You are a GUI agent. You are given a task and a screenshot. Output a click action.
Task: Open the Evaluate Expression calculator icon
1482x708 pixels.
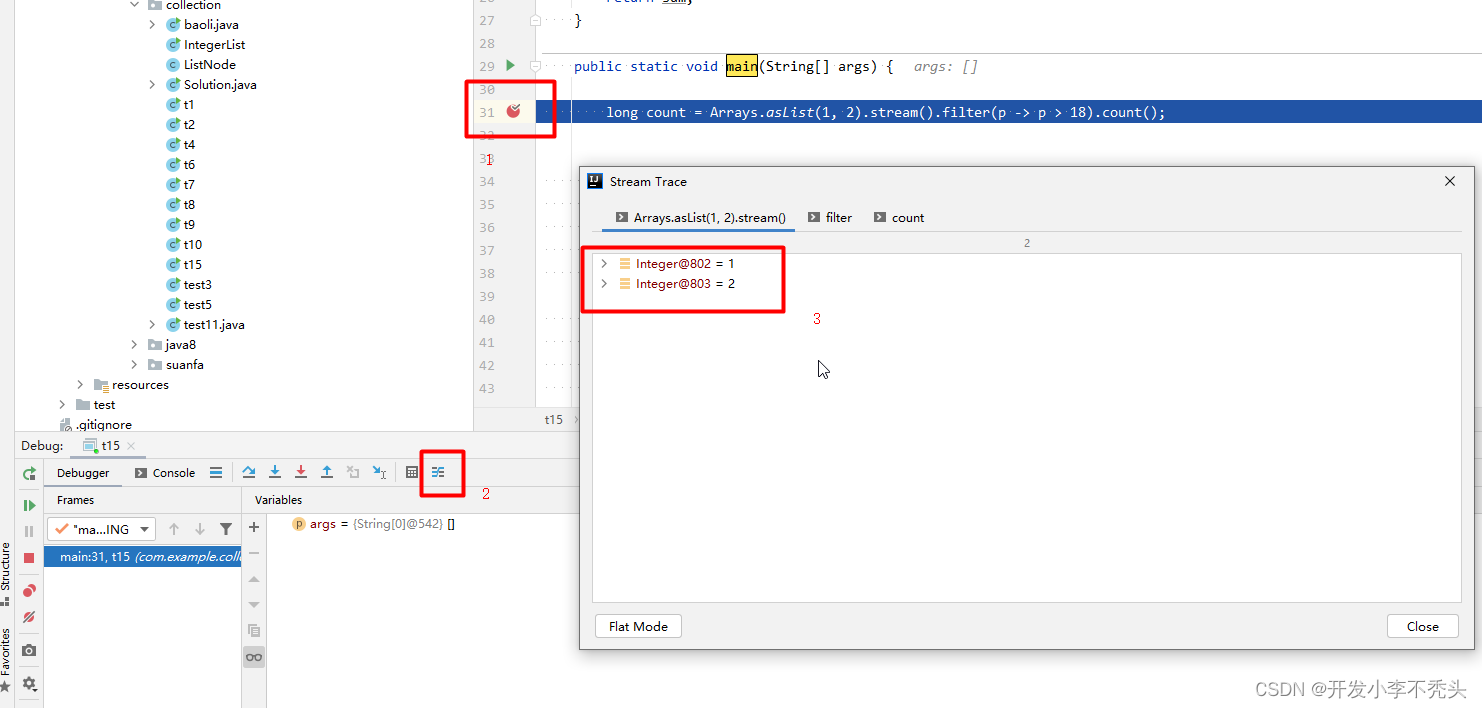point(412,471)
